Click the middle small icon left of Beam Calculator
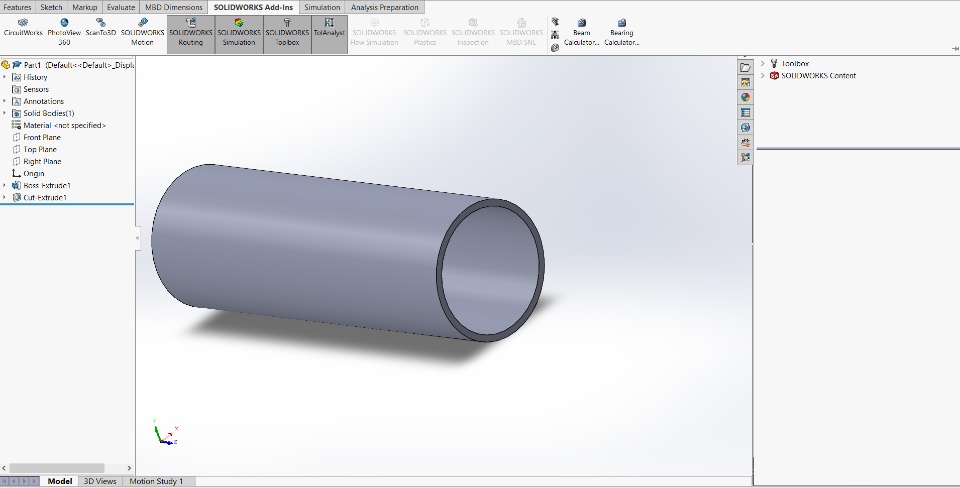The image size is (960, 488). click(x=555, y=34)
